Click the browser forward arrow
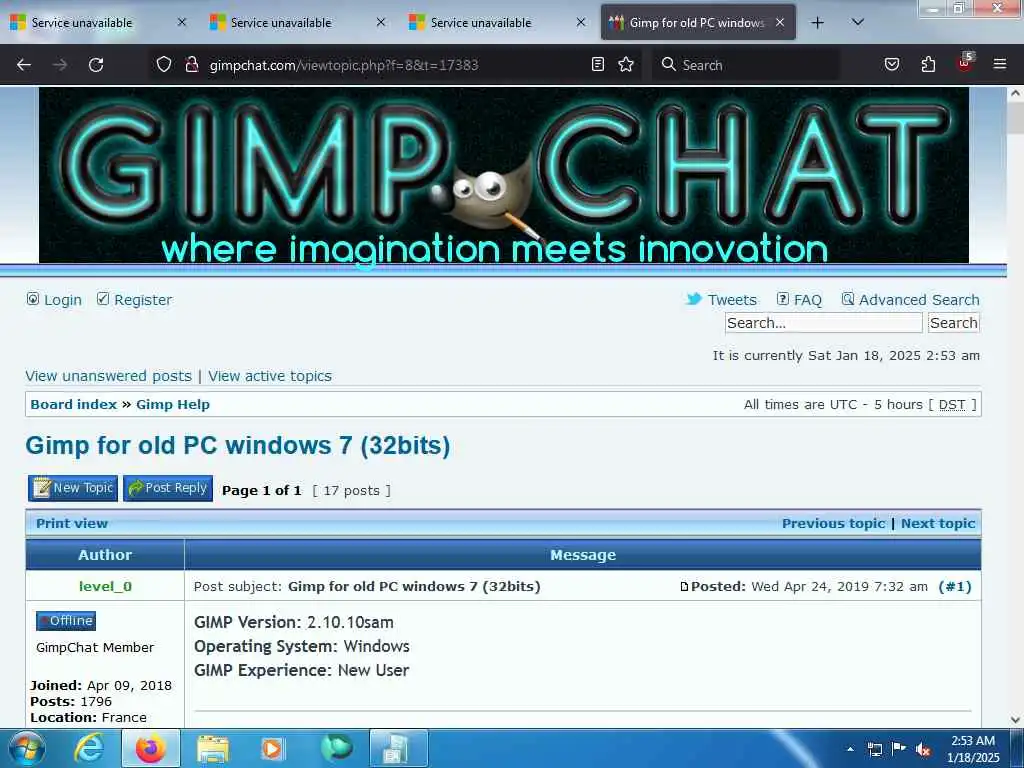Viewport: 1024px width, 768px height. click(60, 65)
